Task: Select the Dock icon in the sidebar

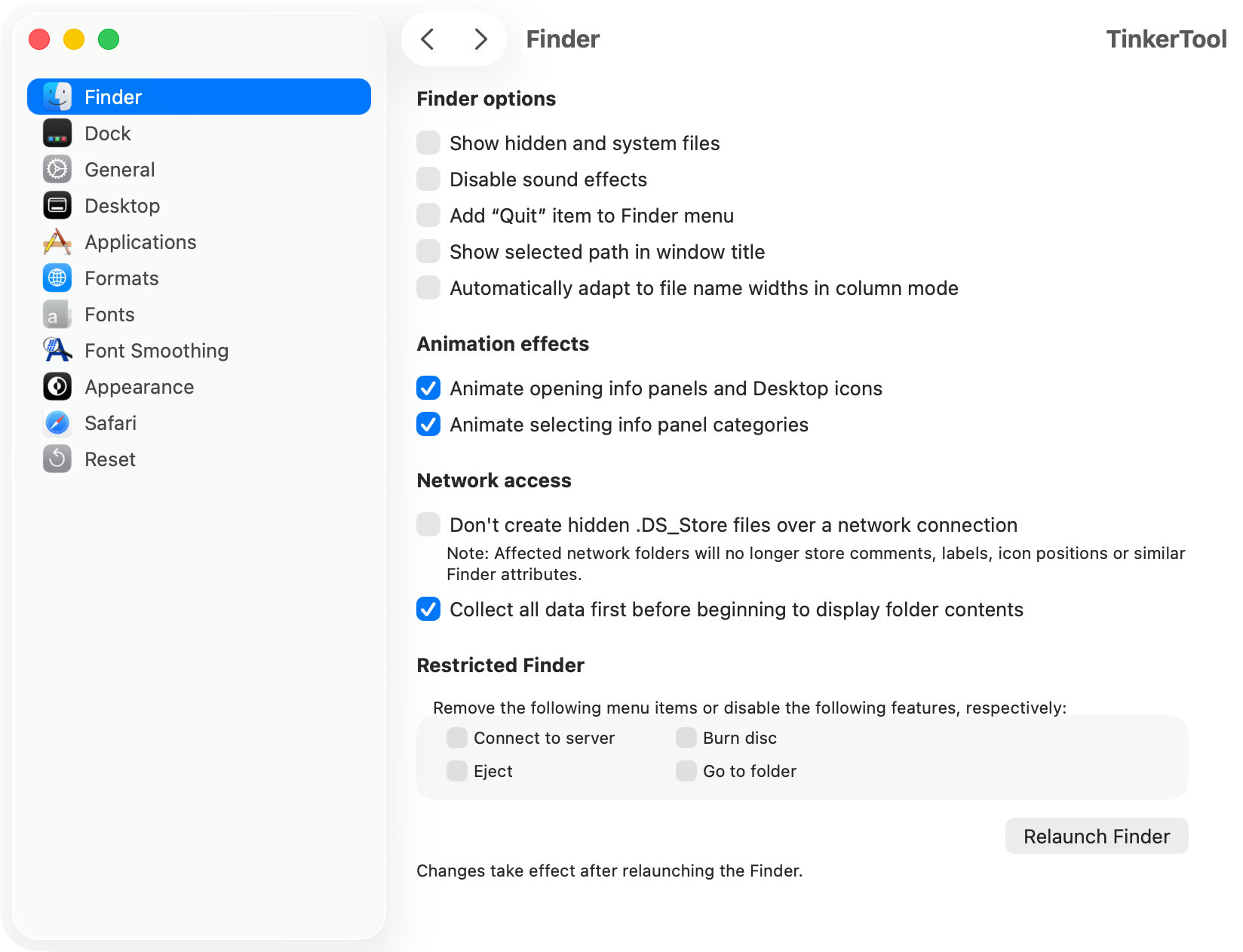Action: (57, 133)
